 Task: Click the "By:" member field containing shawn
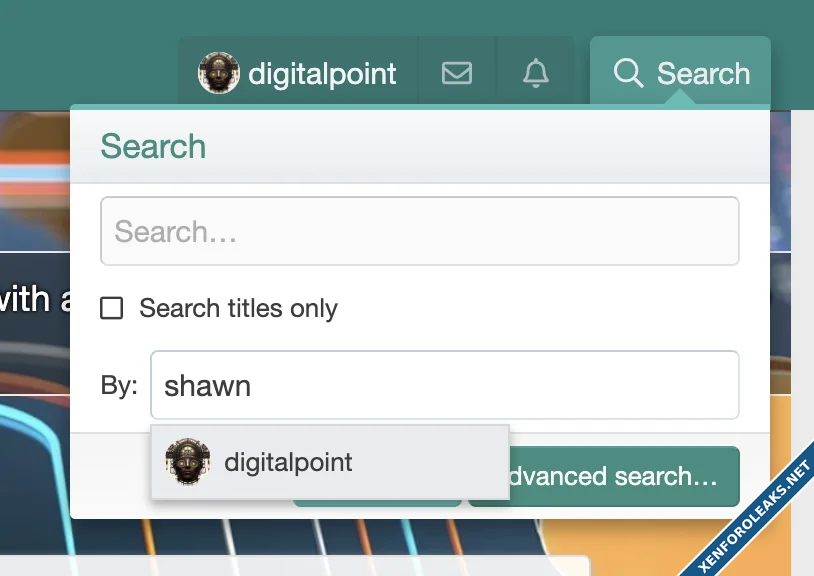(444, 385)
